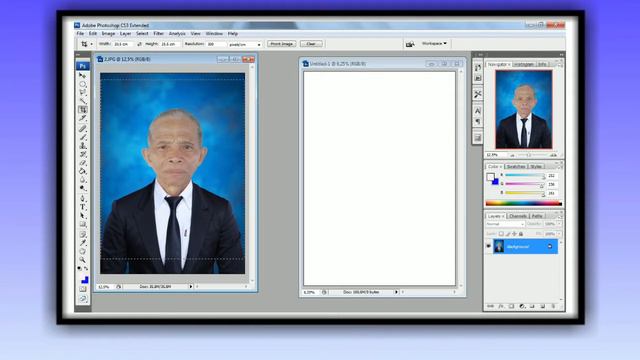The width and height of the screenshot is (640, 360).
Task: Select the Blur tool
Action: point(82,180)
